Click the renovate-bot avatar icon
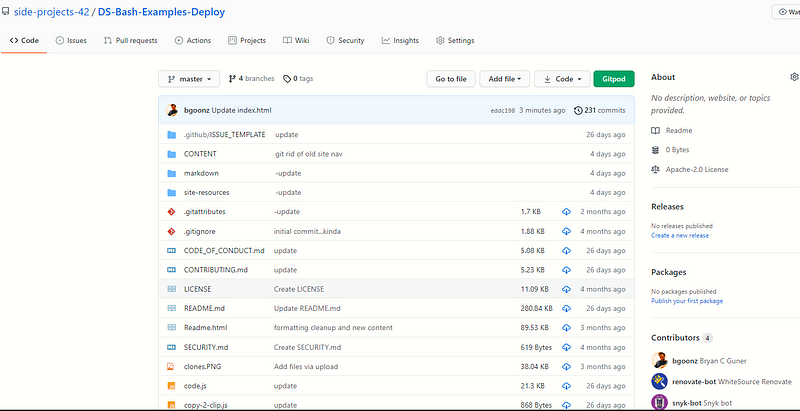Viewport: 800px width, 411px height. click(659, 381)
